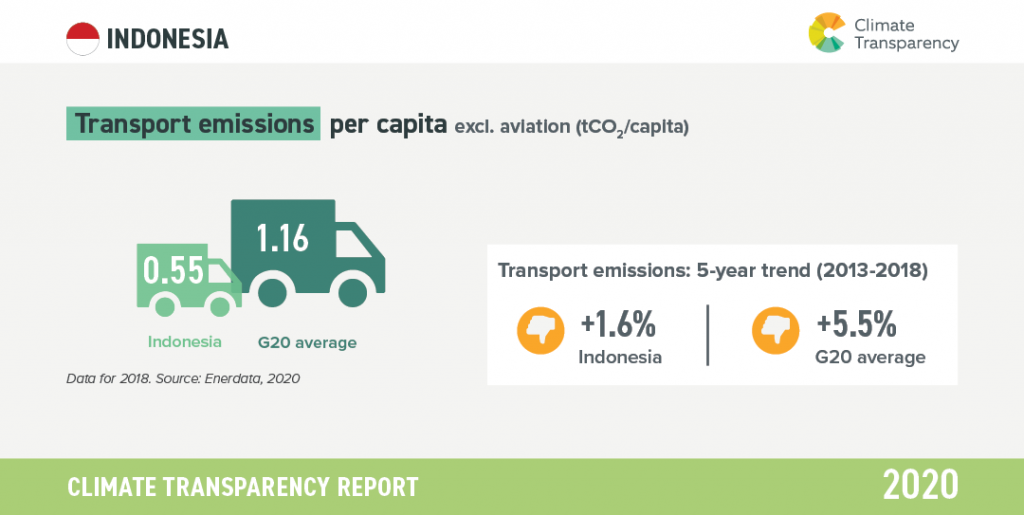Click 'CLIMATE TRANSPARENCY REPORT' footer text
The image size is (1024, 515).
pyautogui.click(x=242, y=487)
